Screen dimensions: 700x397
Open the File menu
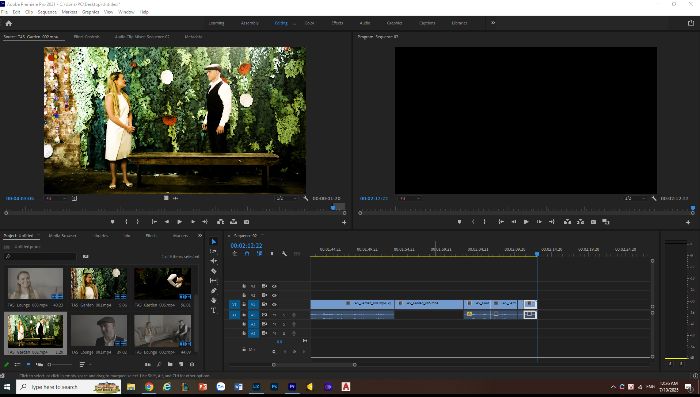click(4, 12)
